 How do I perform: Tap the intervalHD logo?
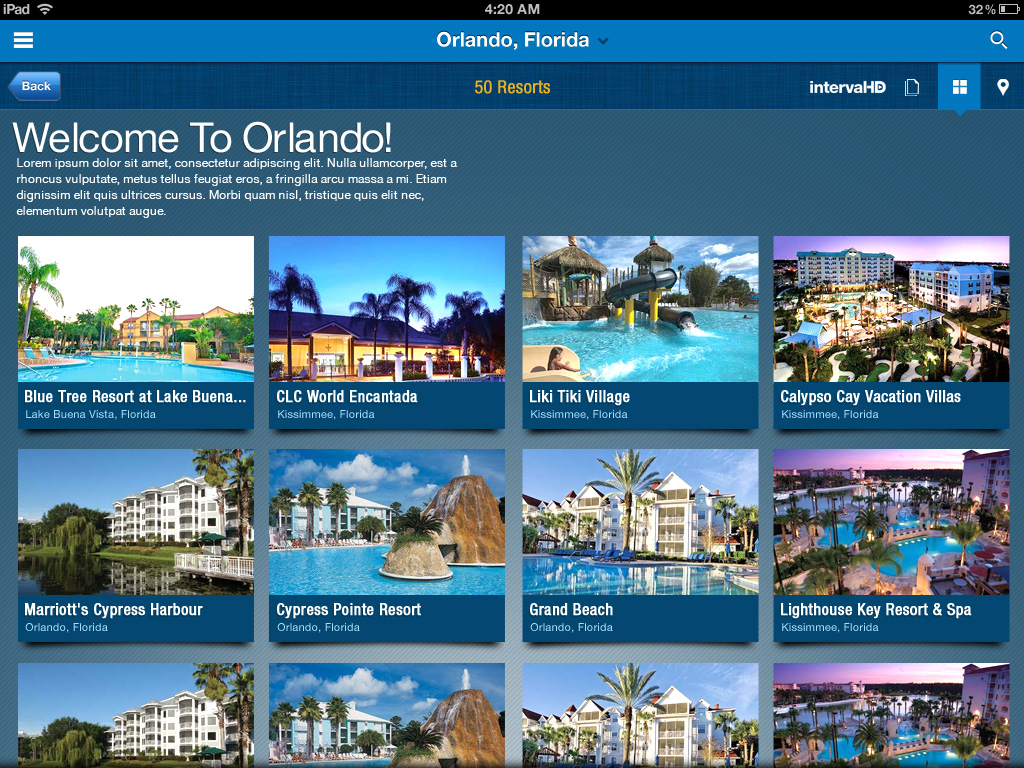pyautogui.click(x=847, y=87)
